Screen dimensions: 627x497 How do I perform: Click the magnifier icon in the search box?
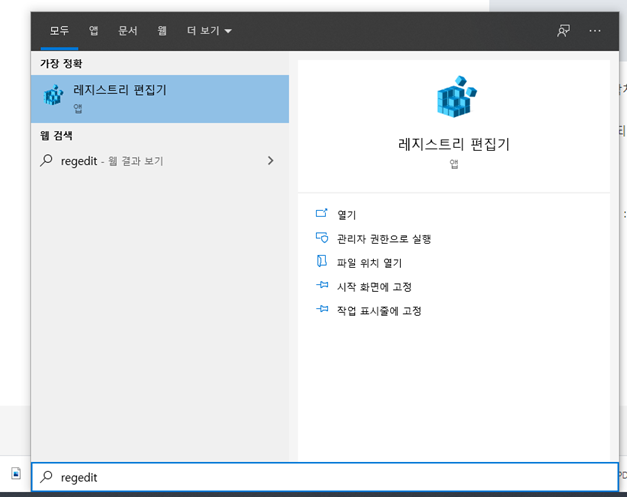[x=46, y=477]
